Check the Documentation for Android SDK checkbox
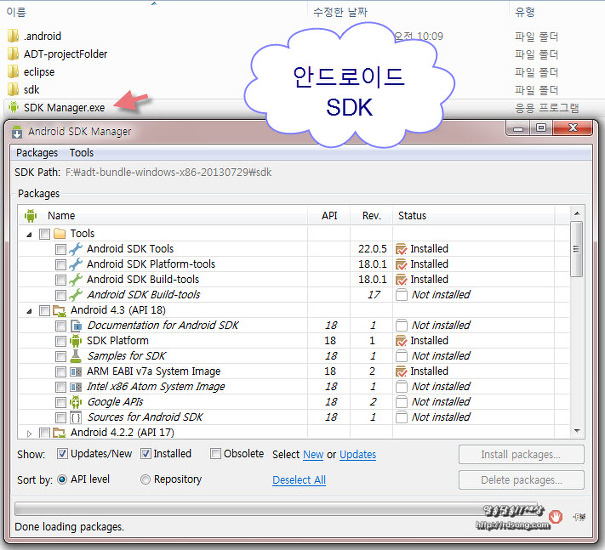Image resolution: width=605 pixels, height=550 pixels. (61, 326)
